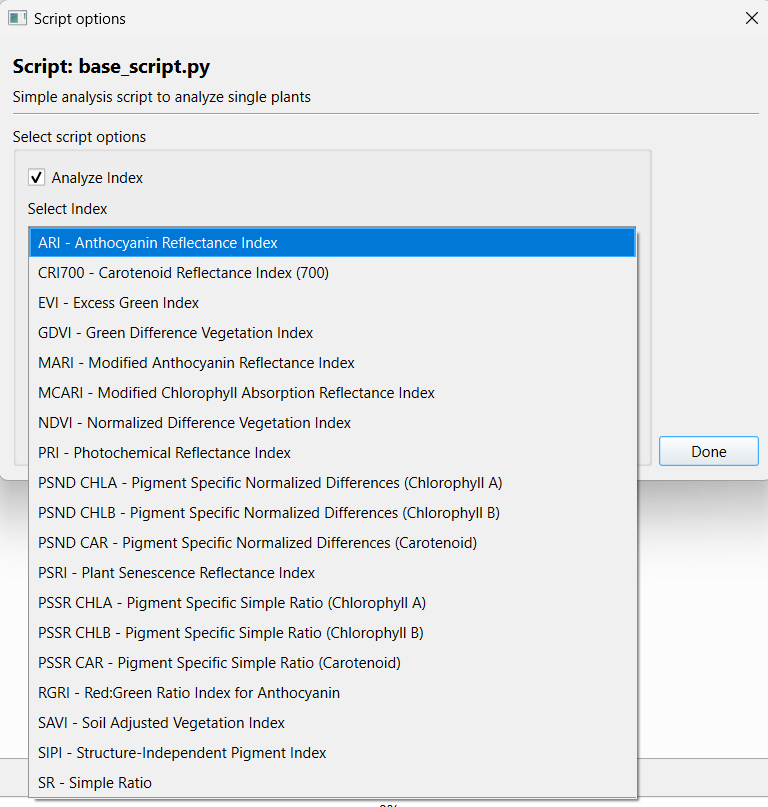Pick SR - Simple Ratio option
This screenshot has height=807, width=768.
pyautogui.click(x=95, y=783)
